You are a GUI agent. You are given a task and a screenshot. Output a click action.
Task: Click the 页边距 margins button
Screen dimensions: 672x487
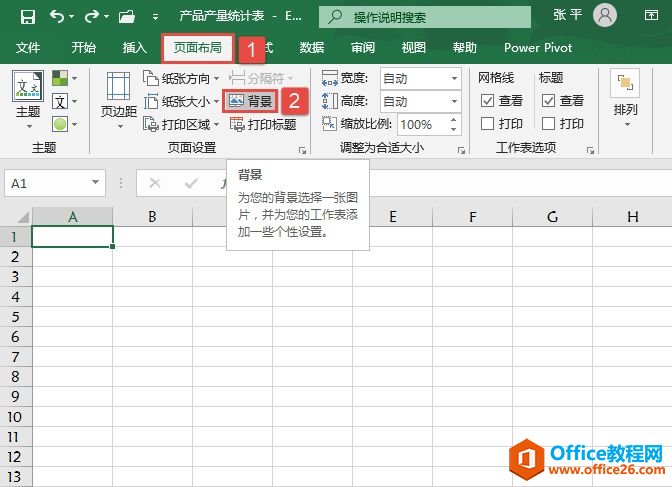pos(119,100)
